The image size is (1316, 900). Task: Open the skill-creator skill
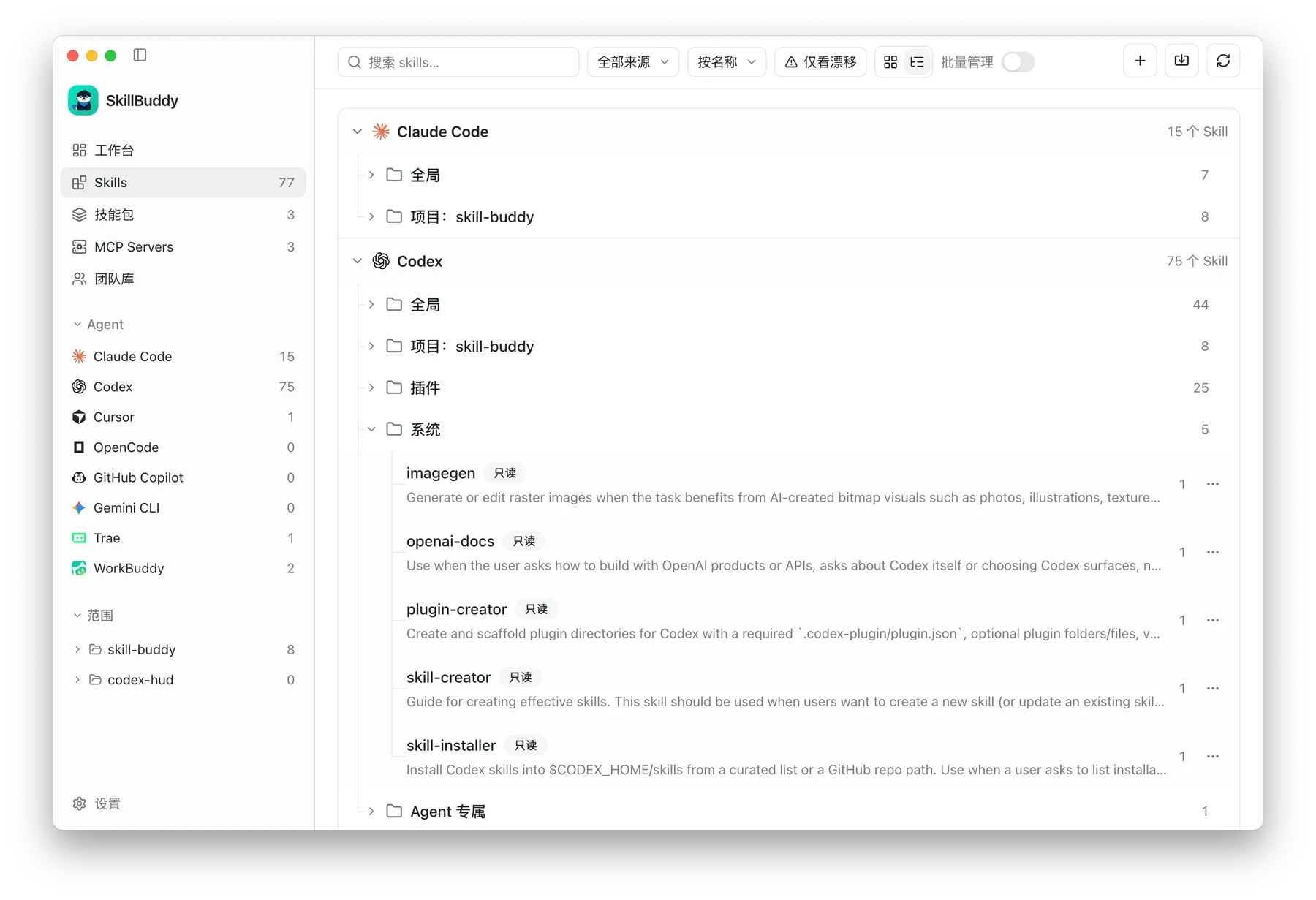448,677
